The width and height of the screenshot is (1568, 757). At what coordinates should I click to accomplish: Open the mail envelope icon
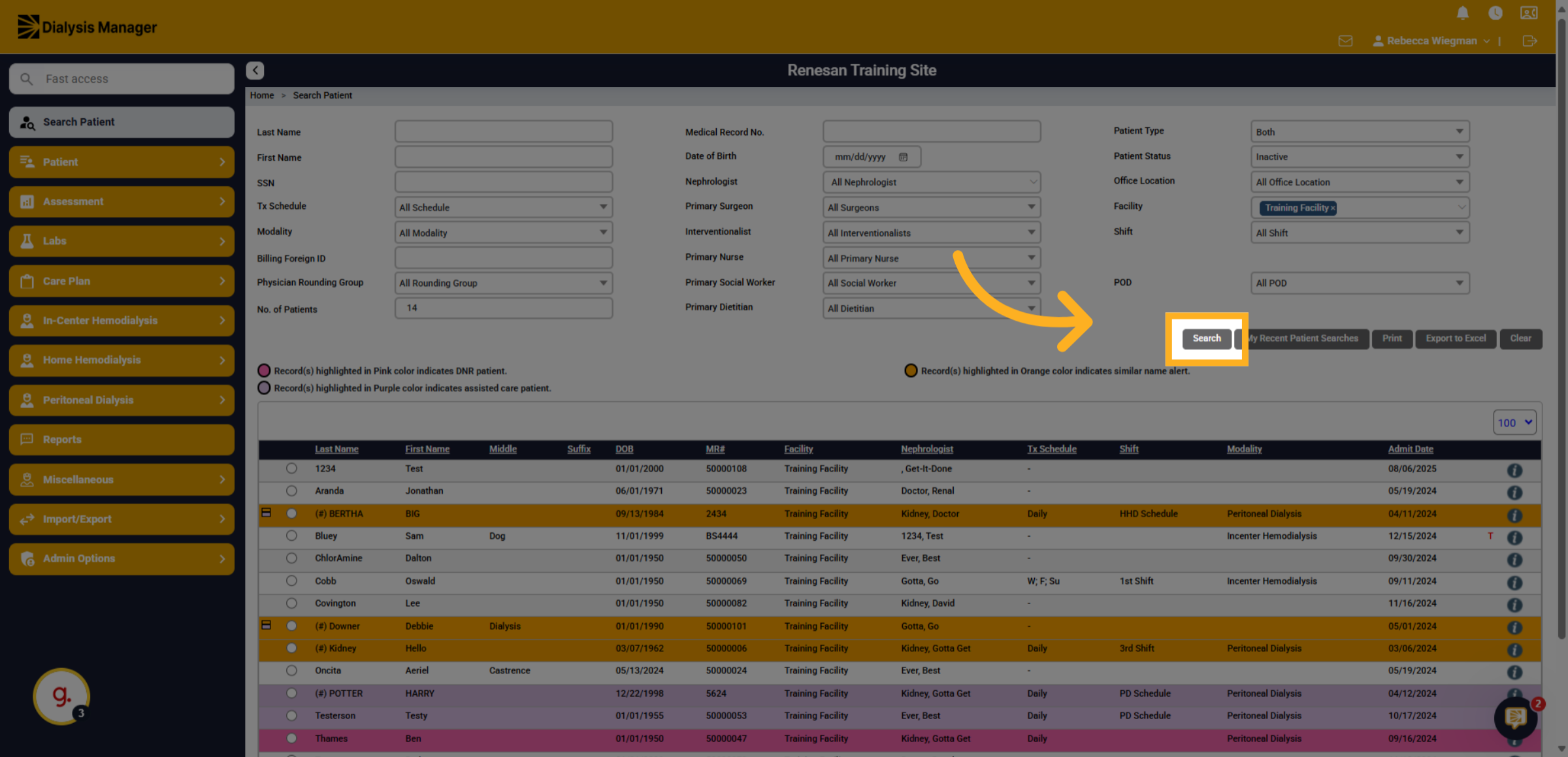pyautogui.click(x=1345, y=40)
